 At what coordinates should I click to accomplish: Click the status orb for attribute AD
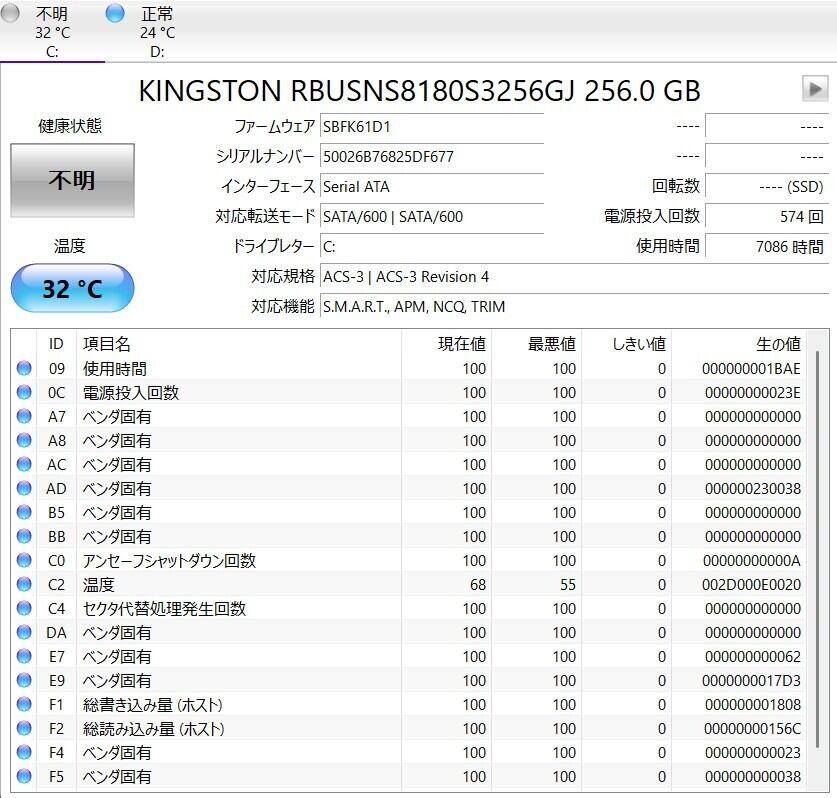[24, 488]
